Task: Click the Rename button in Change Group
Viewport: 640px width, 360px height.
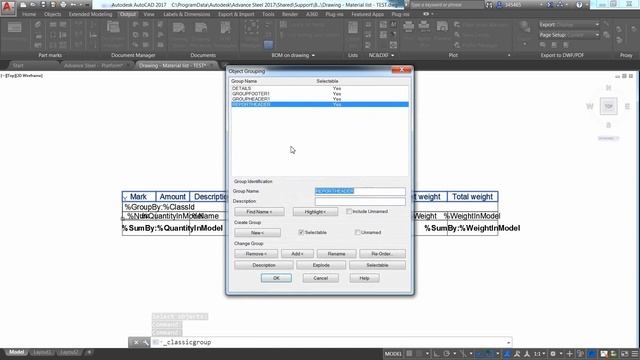Action: point(336,254)
